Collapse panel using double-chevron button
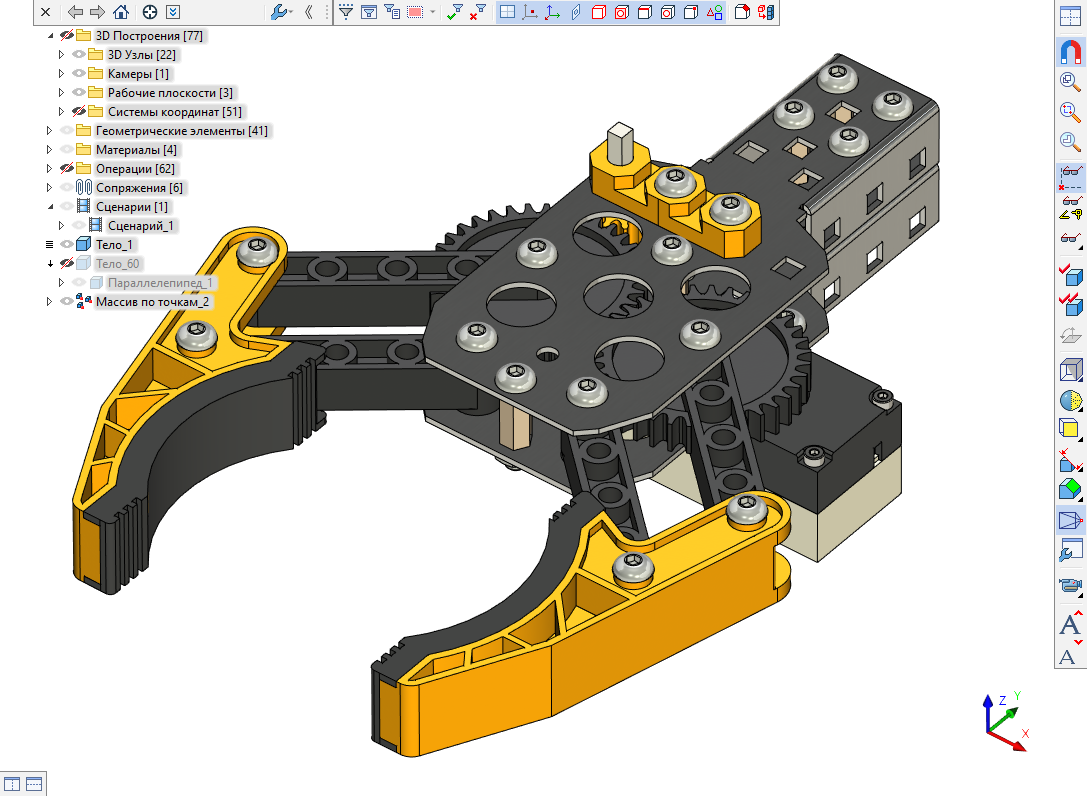Screen dimensions: 1087x796 [309, 13]
